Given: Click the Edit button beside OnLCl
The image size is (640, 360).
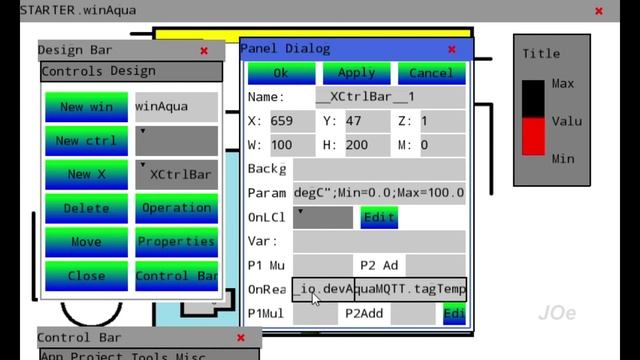Looking at the screenshot, I should tap(379, 217).
